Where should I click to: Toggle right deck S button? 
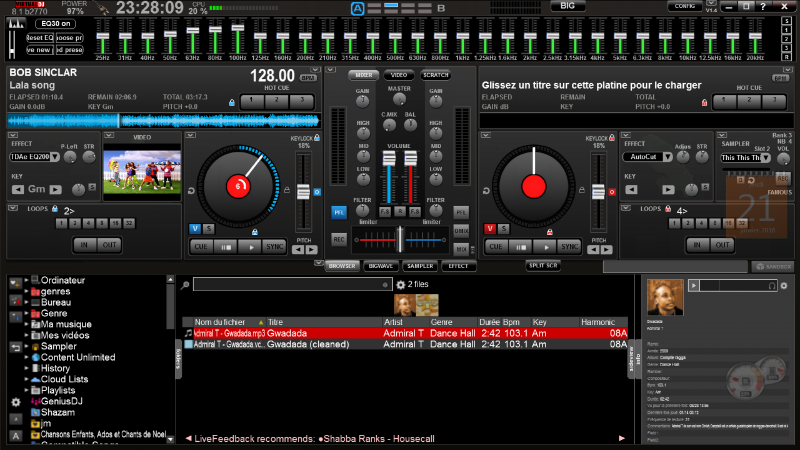click(503, 229)
